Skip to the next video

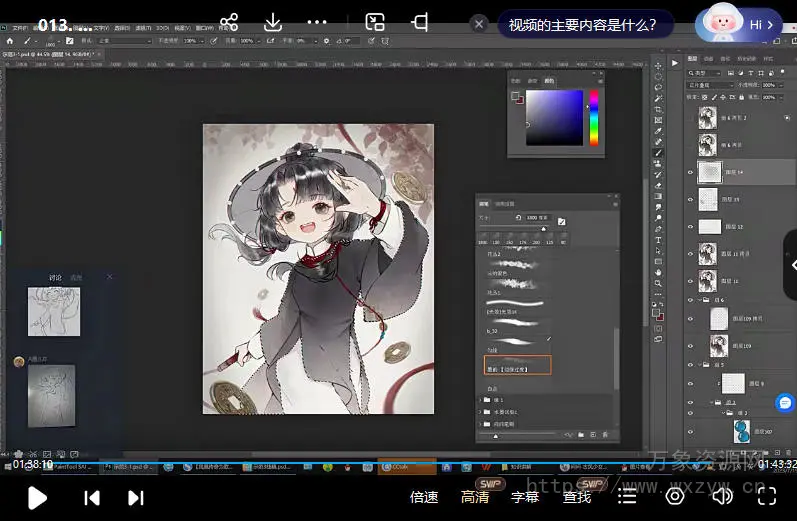[136, 497]
